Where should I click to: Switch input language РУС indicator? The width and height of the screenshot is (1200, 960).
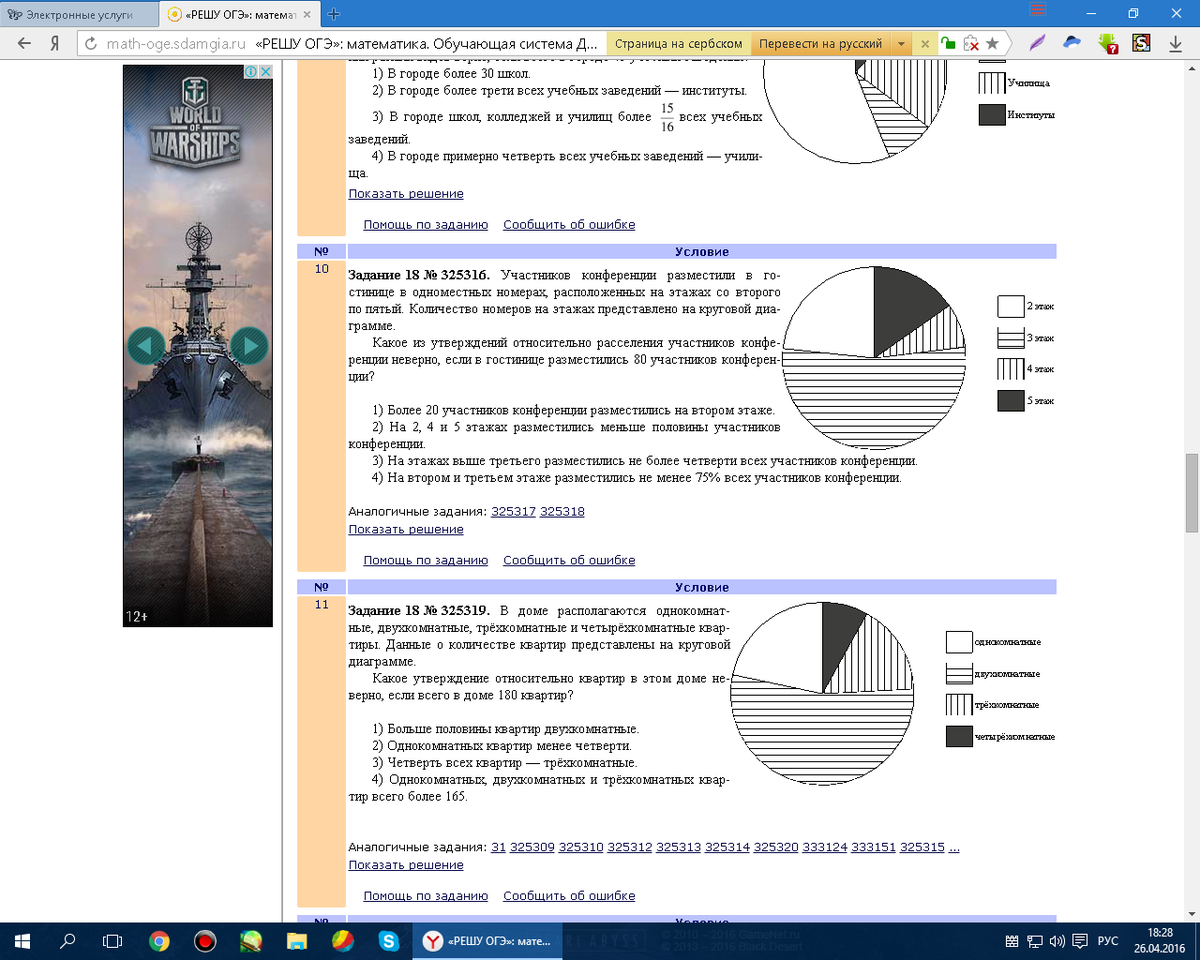tap(1108, 941)
